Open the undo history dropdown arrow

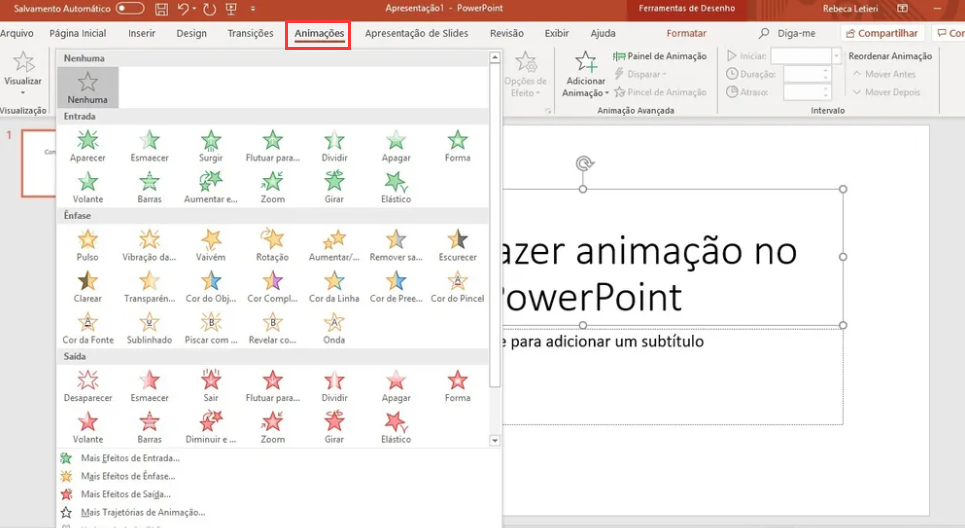[194, 9]
